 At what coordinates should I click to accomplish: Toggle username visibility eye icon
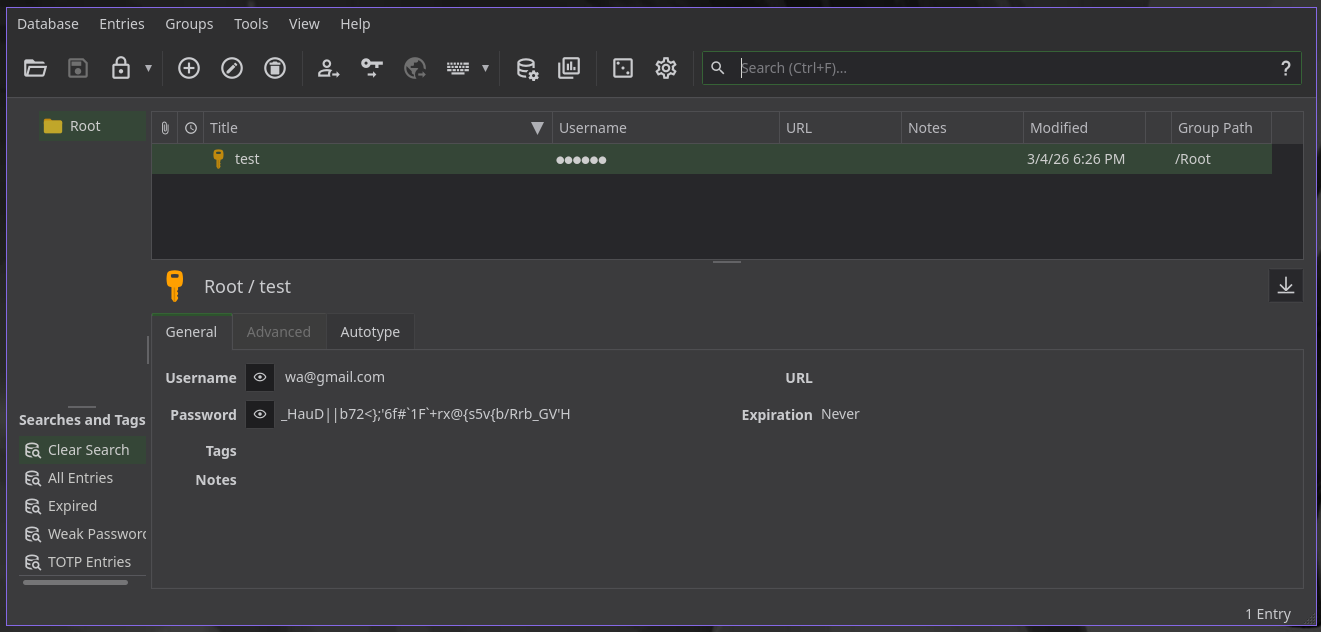pyautogui.click(x=260, y=377)
